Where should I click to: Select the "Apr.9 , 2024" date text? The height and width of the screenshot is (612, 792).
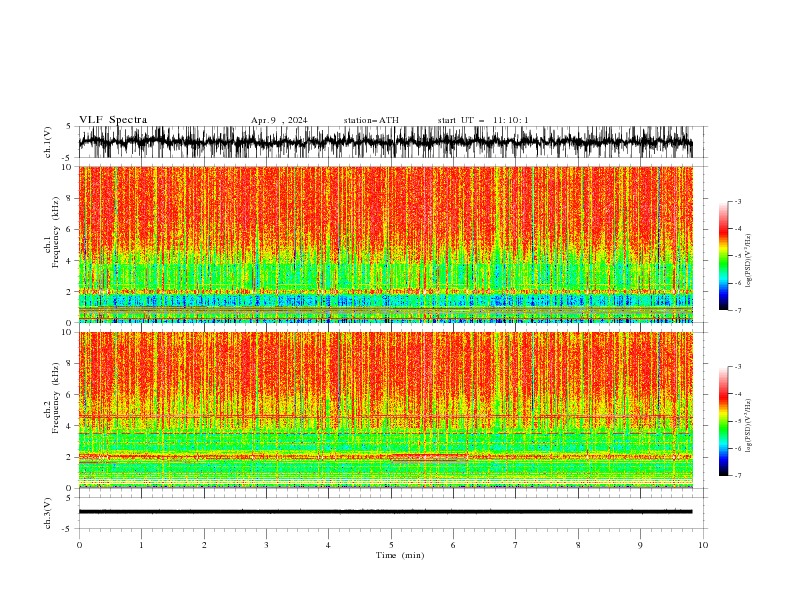point(279,120)
